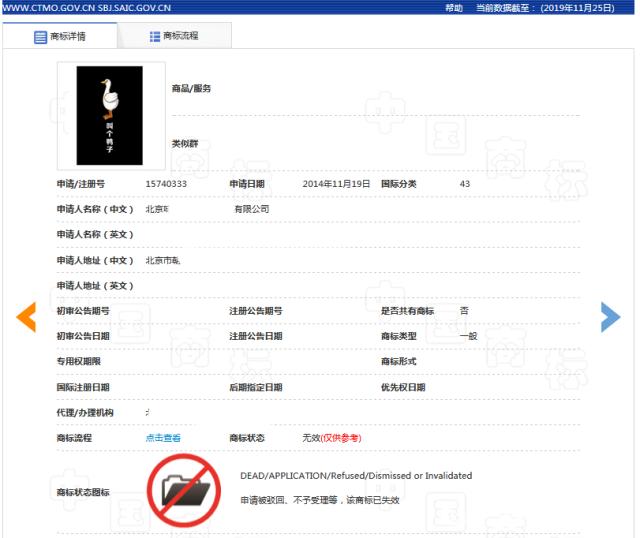Click the 专用权期限 label
This screenshot has height=538, width=640.
tap(79, 361)
